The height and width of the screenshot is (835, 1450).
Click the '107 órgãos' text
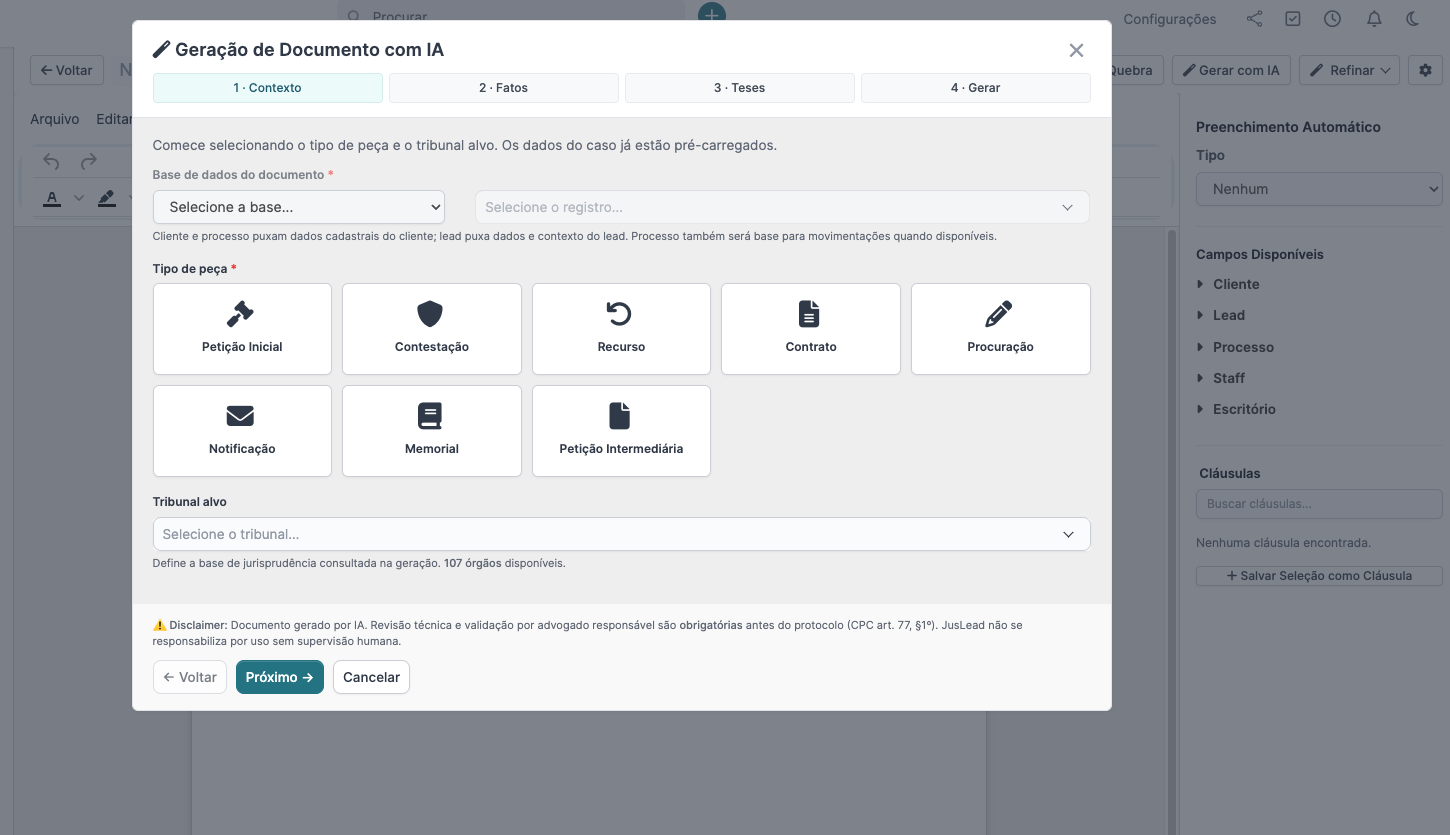coord(472,563)
